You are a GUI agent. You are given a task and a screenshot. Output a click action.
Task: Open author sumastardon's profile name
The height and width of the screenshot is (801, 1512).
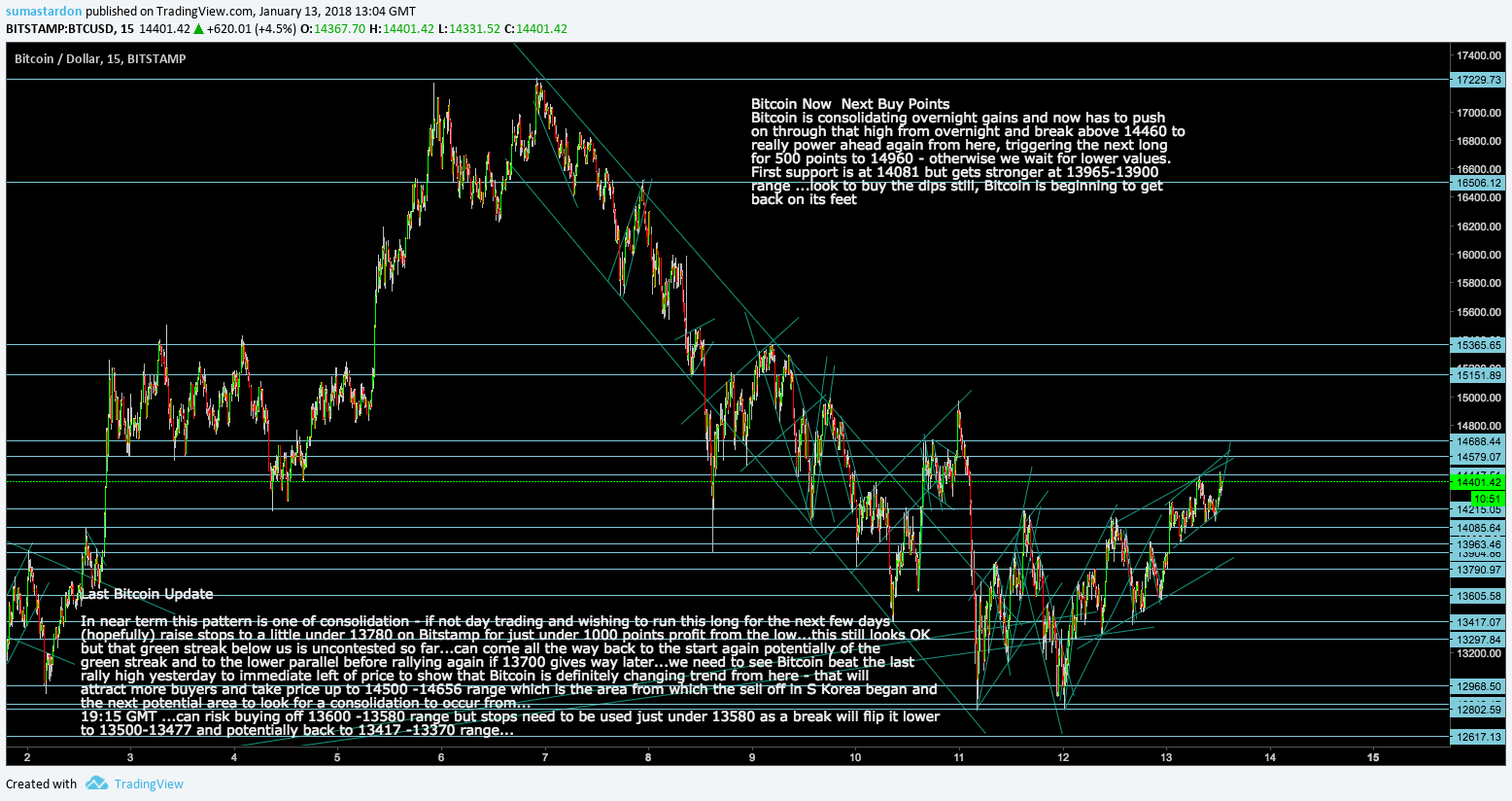[44, 12]
